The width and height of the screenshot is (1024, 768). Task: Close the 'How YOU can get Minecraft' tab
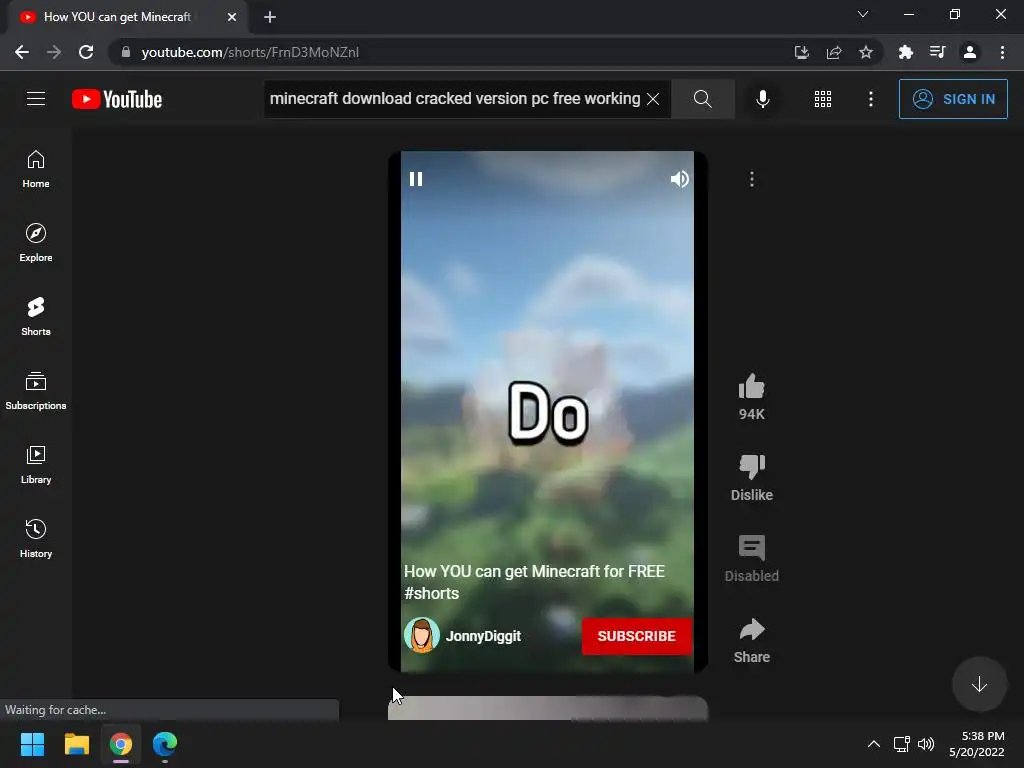tap(232, 17)
